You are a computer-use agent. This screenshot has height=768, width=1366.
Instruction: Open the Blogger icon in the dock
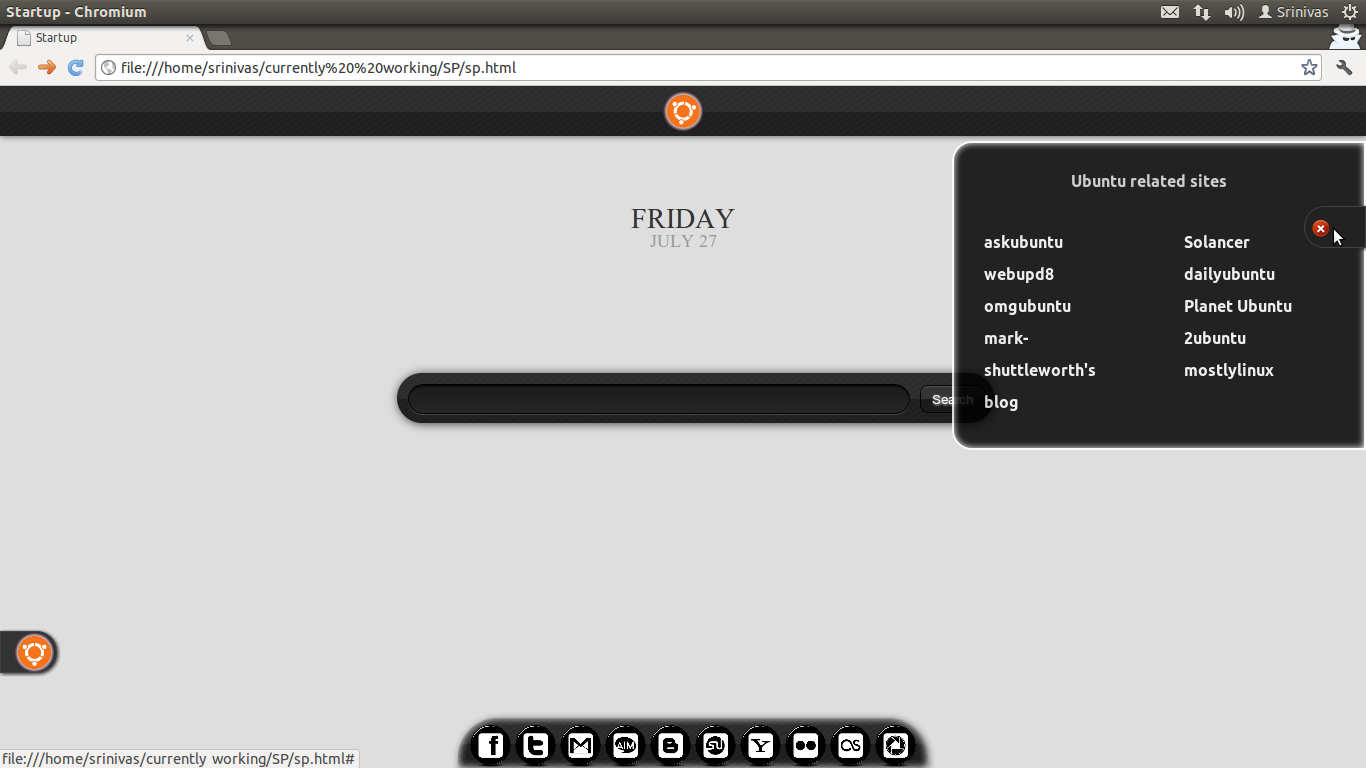pos(670,745)
